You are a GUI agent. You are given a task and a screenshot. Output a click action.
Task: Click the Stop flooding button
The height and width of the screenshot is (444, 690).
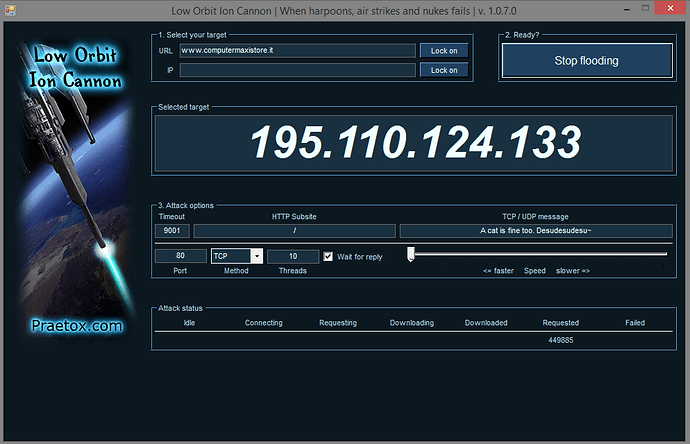click(586, 61)
